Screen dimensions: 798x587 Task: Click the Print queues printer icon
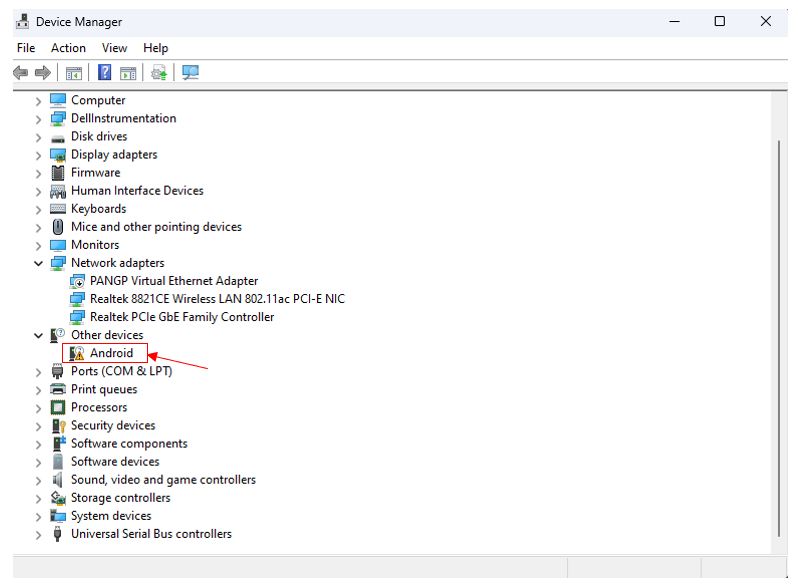coord(58,389)
